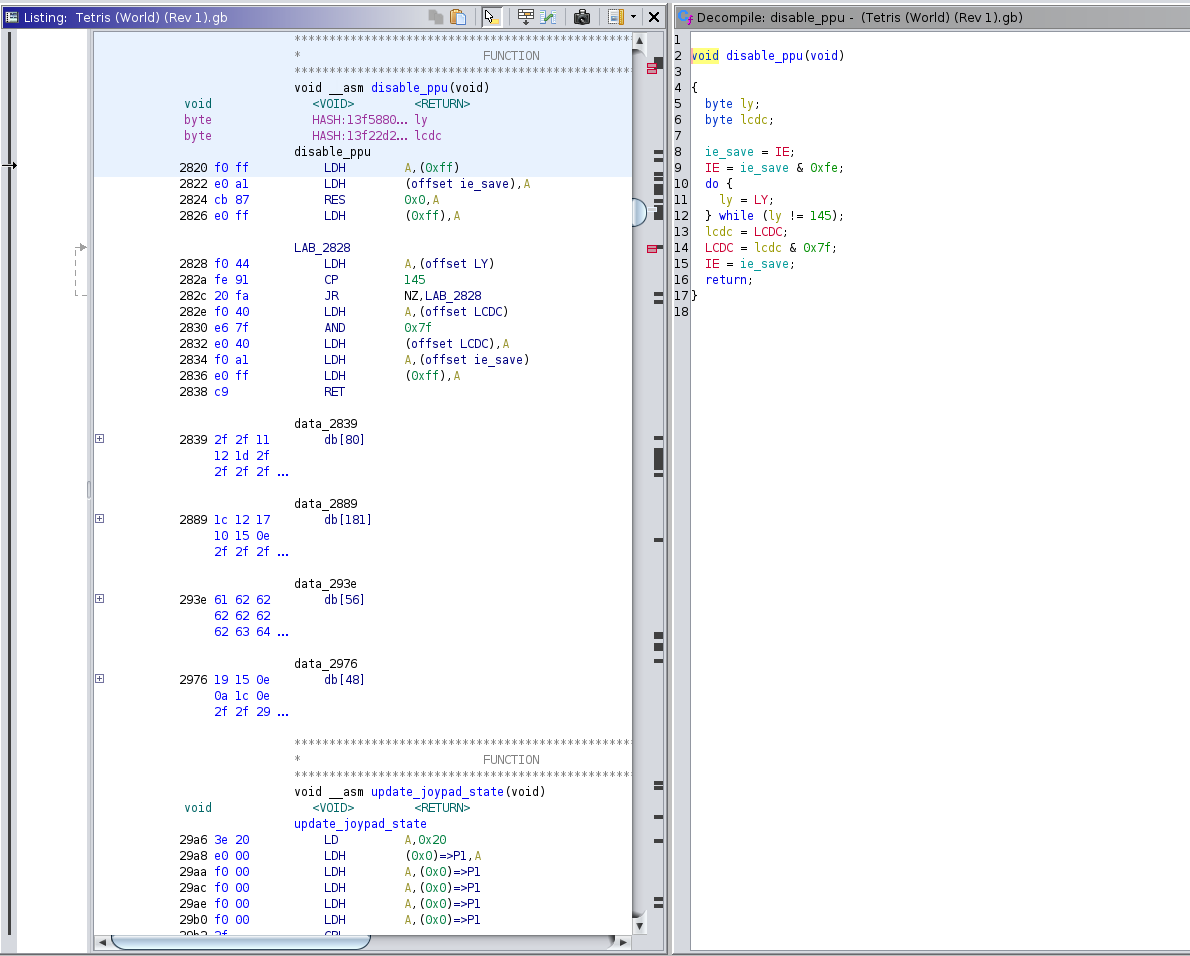The image size is (1190, 956).
Task: Click the listing overview margin icon
Action: tap(615, 17)
